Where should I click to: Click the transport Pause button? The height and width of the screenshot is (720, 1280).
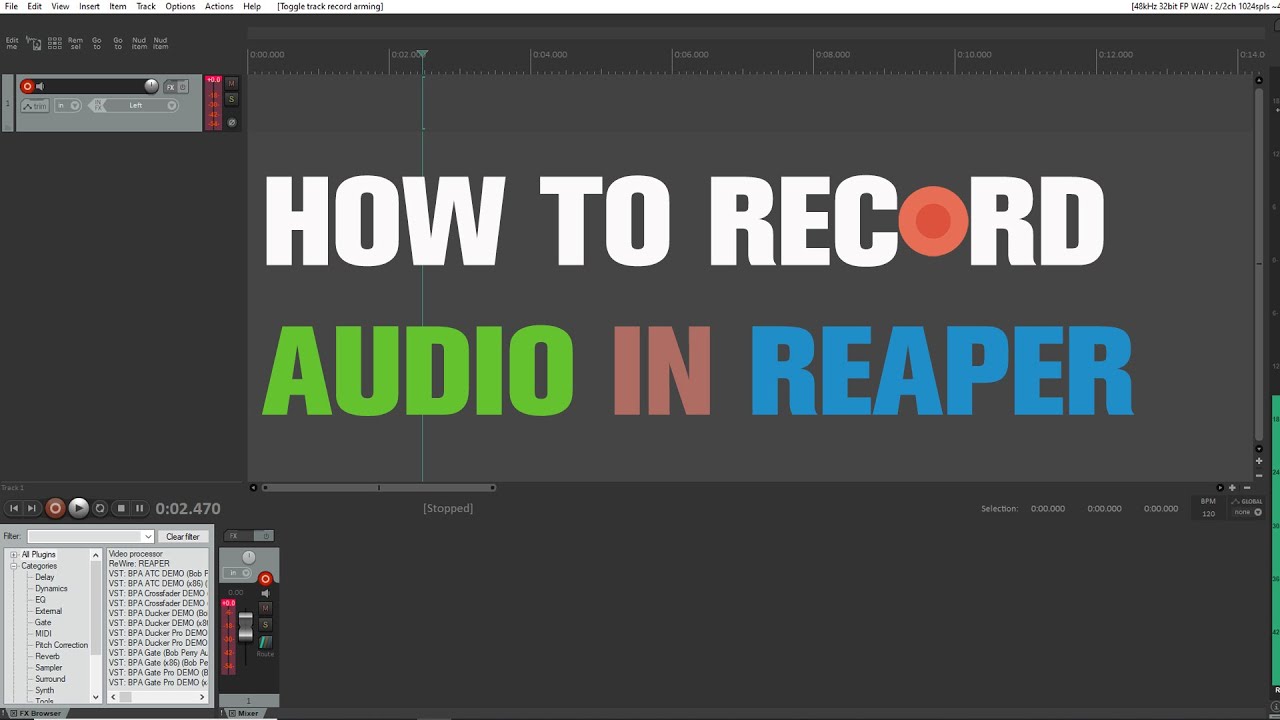tap(139, 509)
